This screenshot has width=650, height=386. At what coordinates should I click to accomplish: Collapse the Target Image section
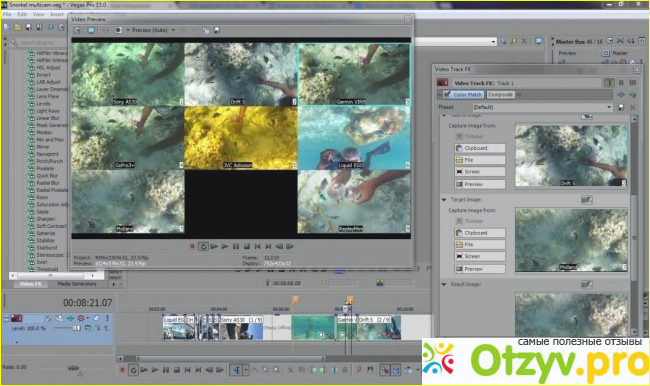444,200
